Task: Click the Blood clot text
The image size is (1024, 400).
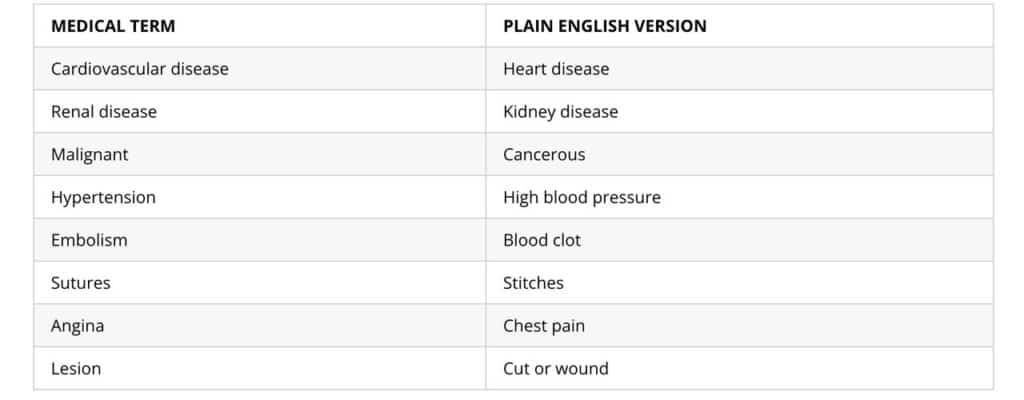Action: point(542,240)
